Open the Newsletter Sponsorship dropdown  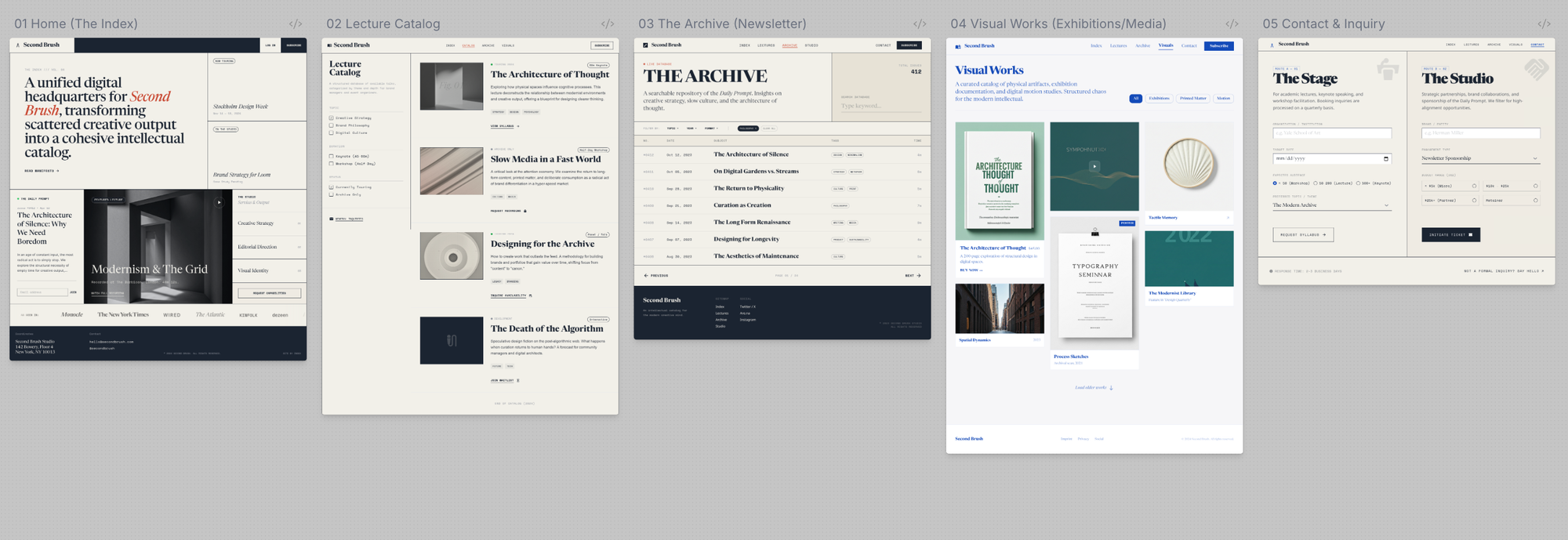(1480, 158)
